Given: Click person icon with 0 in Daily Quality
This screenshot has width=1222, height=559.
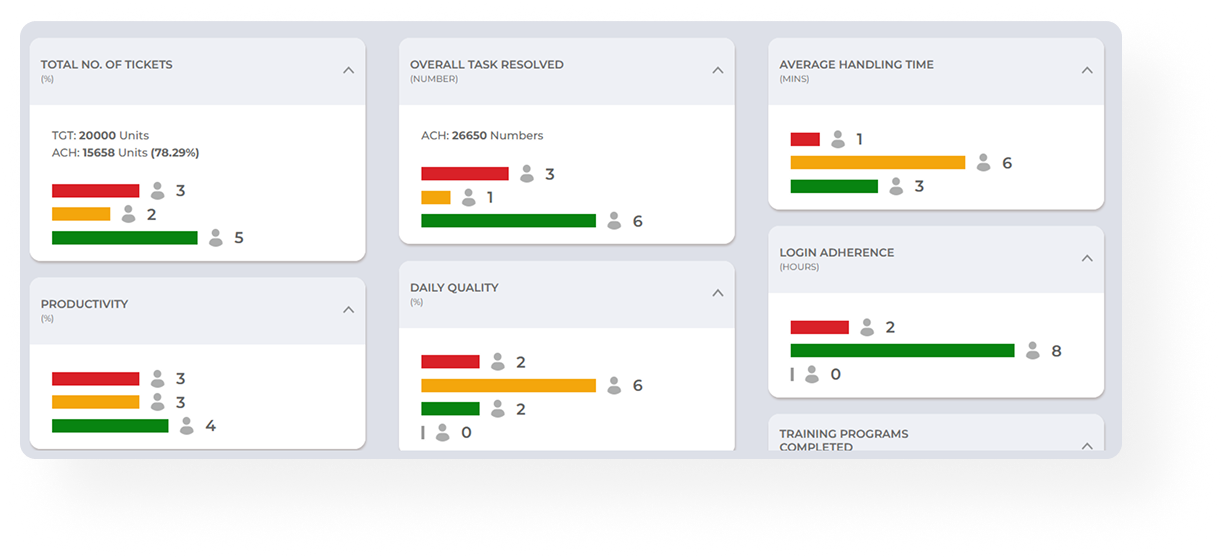Looking at the screenshot, I should tap(442, 432).
